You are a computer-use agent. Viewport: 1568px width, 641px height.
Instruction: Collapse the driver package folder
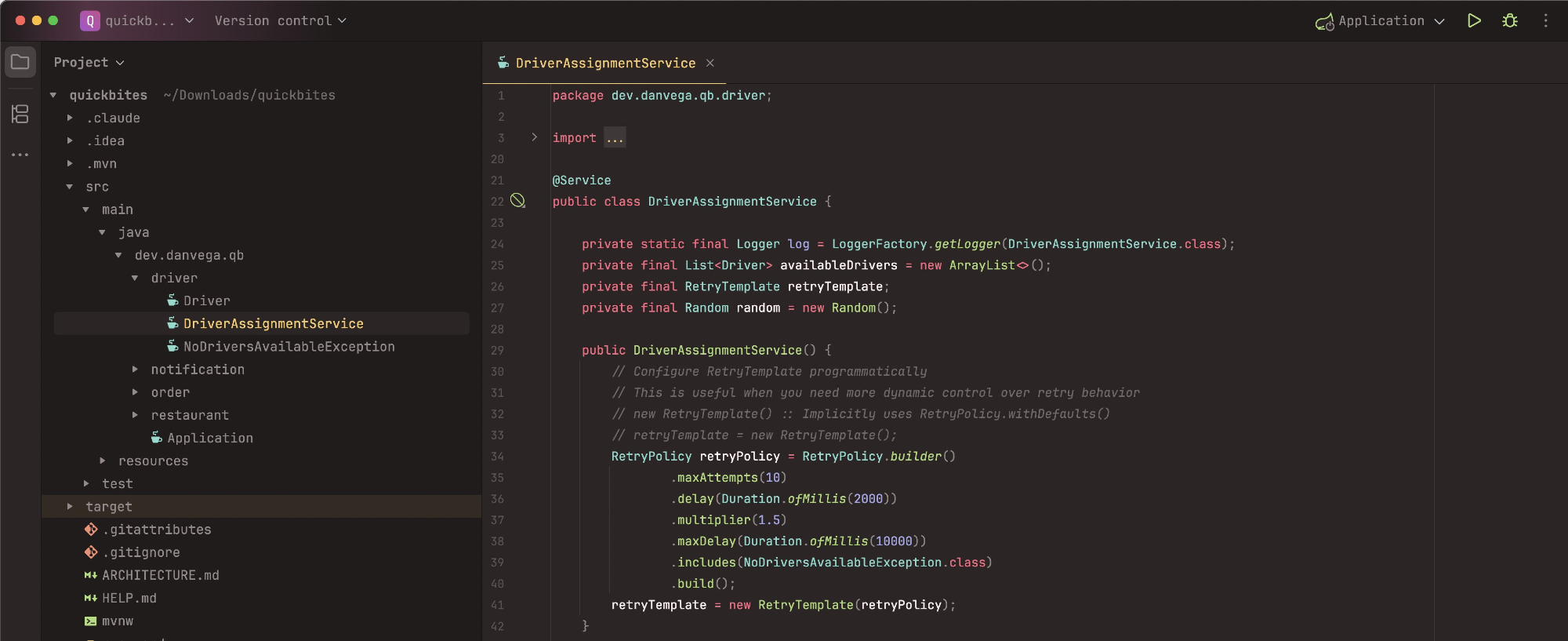pyautogui.click(x=135, y=279)
